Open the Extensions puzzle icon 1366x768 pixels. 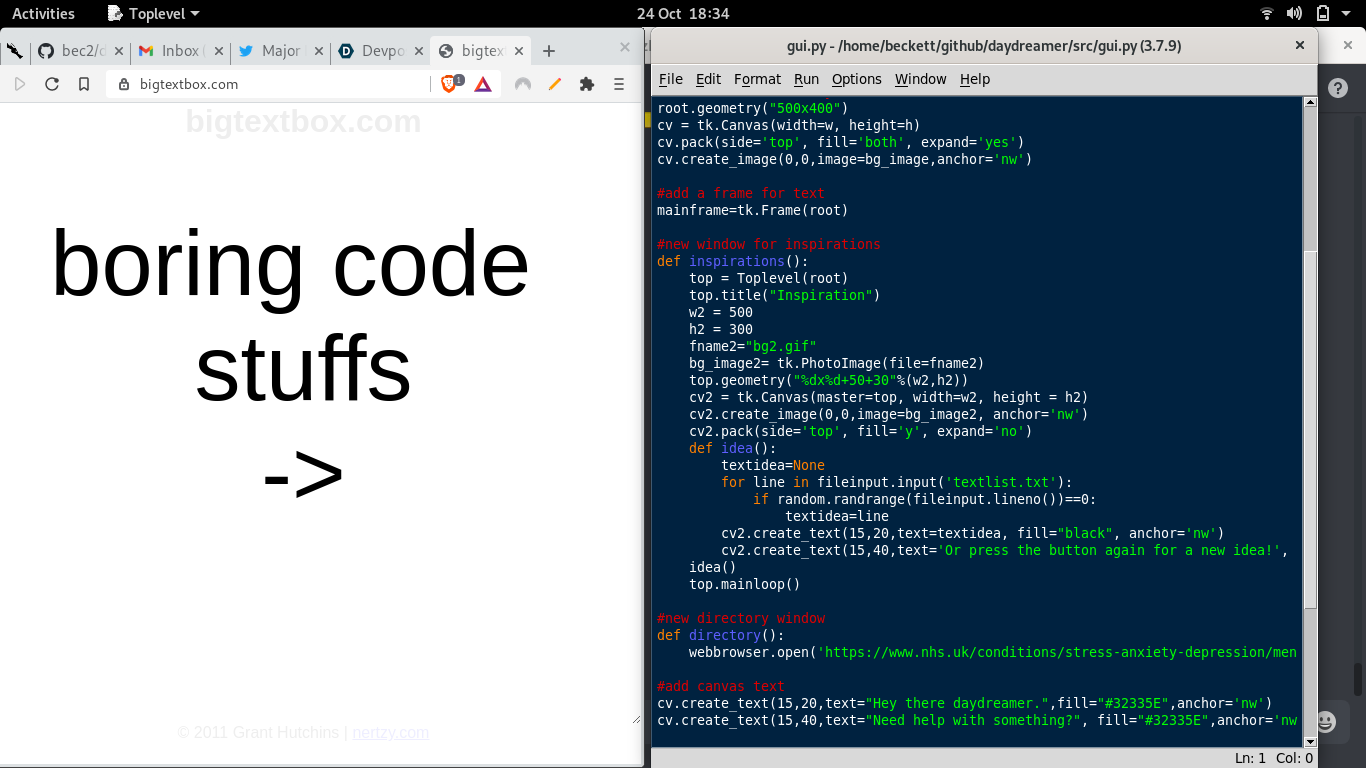coord(587,84)
